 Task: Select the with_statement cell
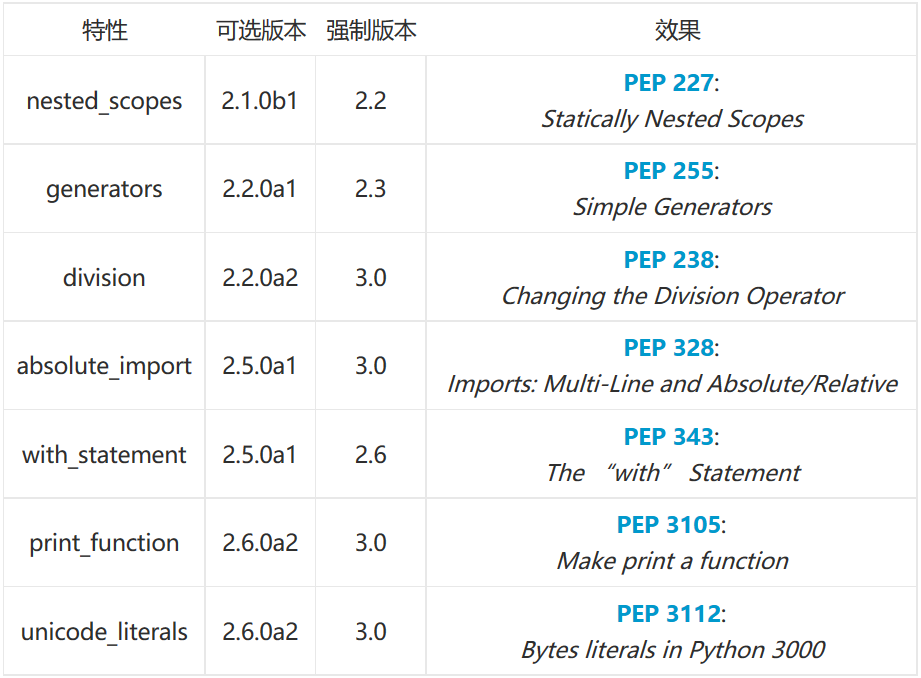[x=104, y=454]
